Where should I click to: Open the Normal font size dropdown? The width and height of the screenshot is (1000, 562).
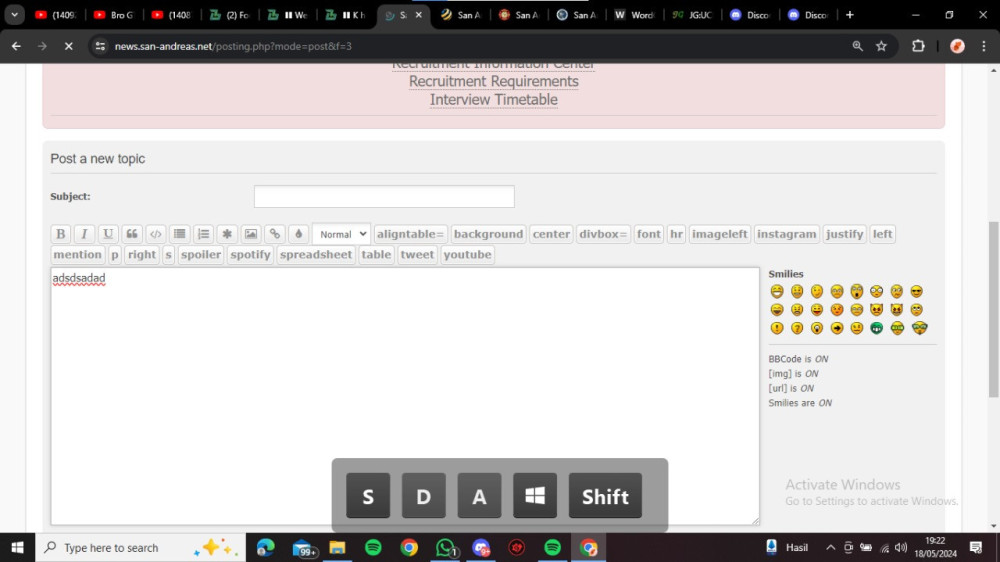(342, 234)
